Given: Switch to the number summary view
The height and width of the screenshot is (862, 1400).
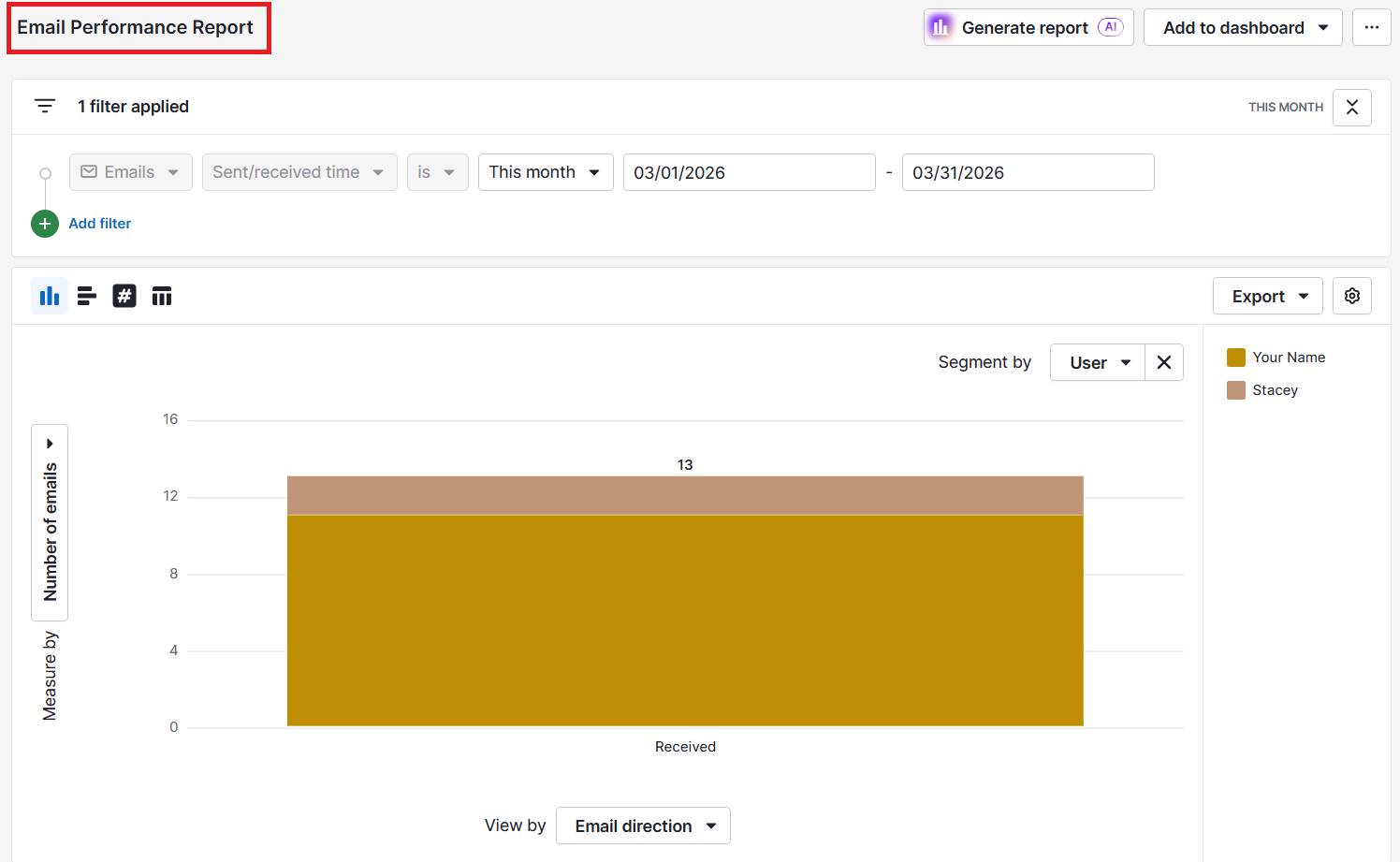Looking at the screenshot, I should (124, 296).
